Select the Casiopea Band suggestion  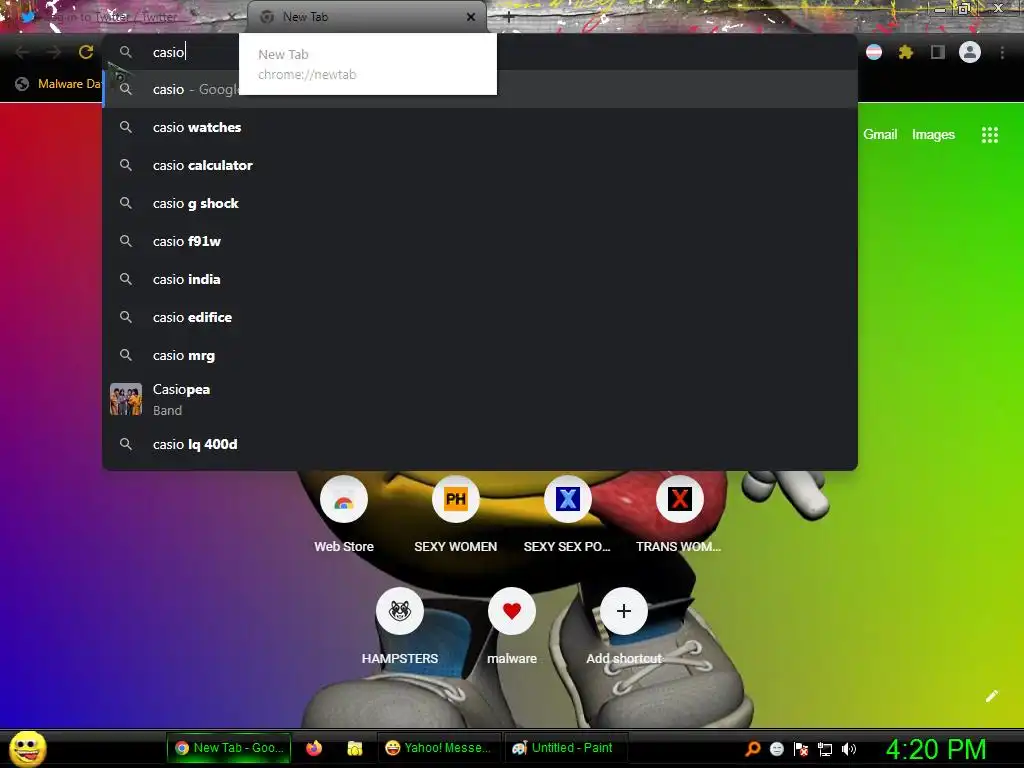pyautogui.click(x=480, y=400)
